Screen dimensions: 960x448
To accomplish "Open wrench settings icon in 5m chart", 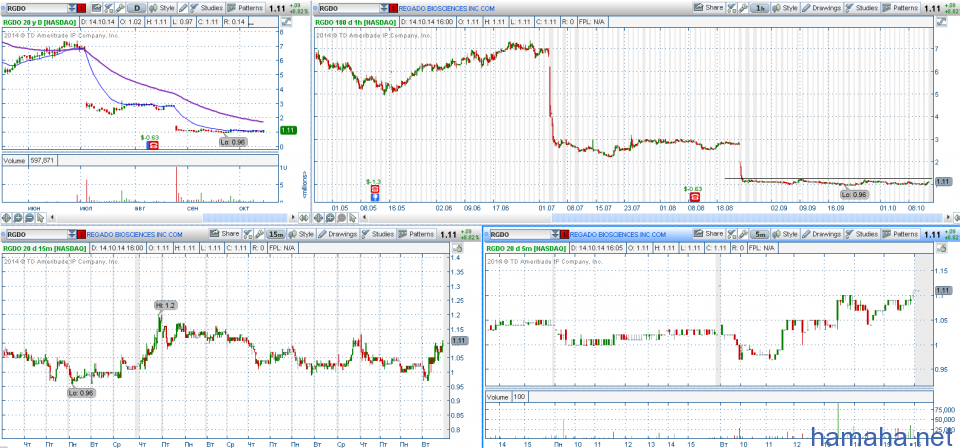I will [x=743, y=234].
